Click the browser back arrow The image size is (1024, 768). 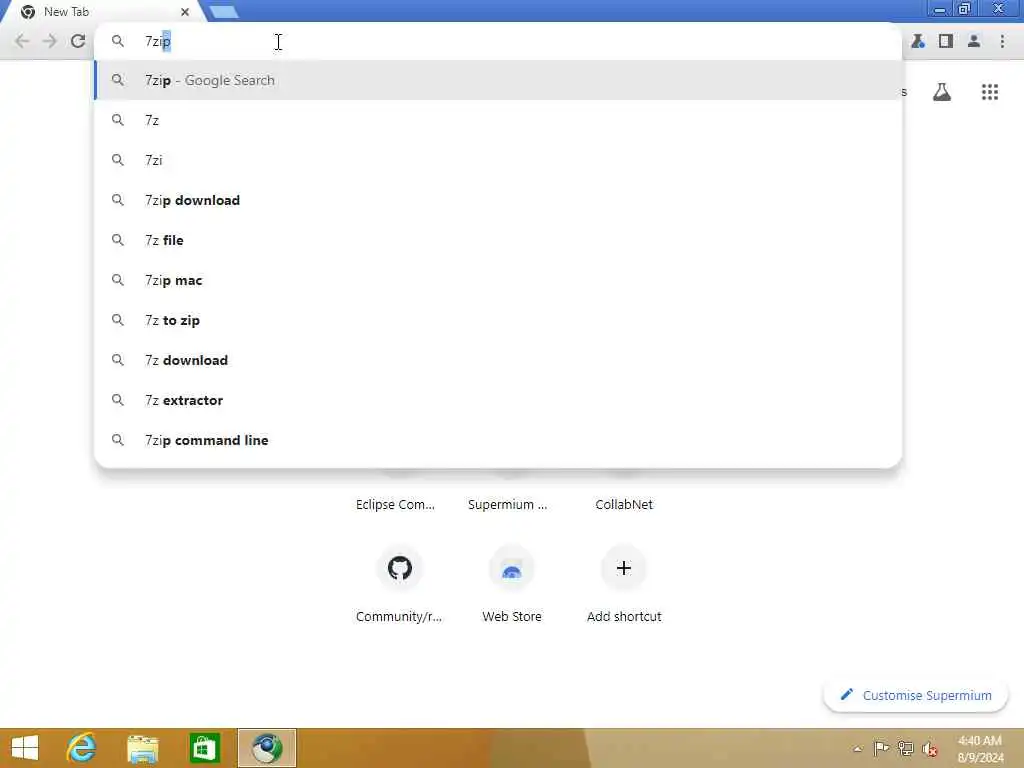tap(22, 41)
